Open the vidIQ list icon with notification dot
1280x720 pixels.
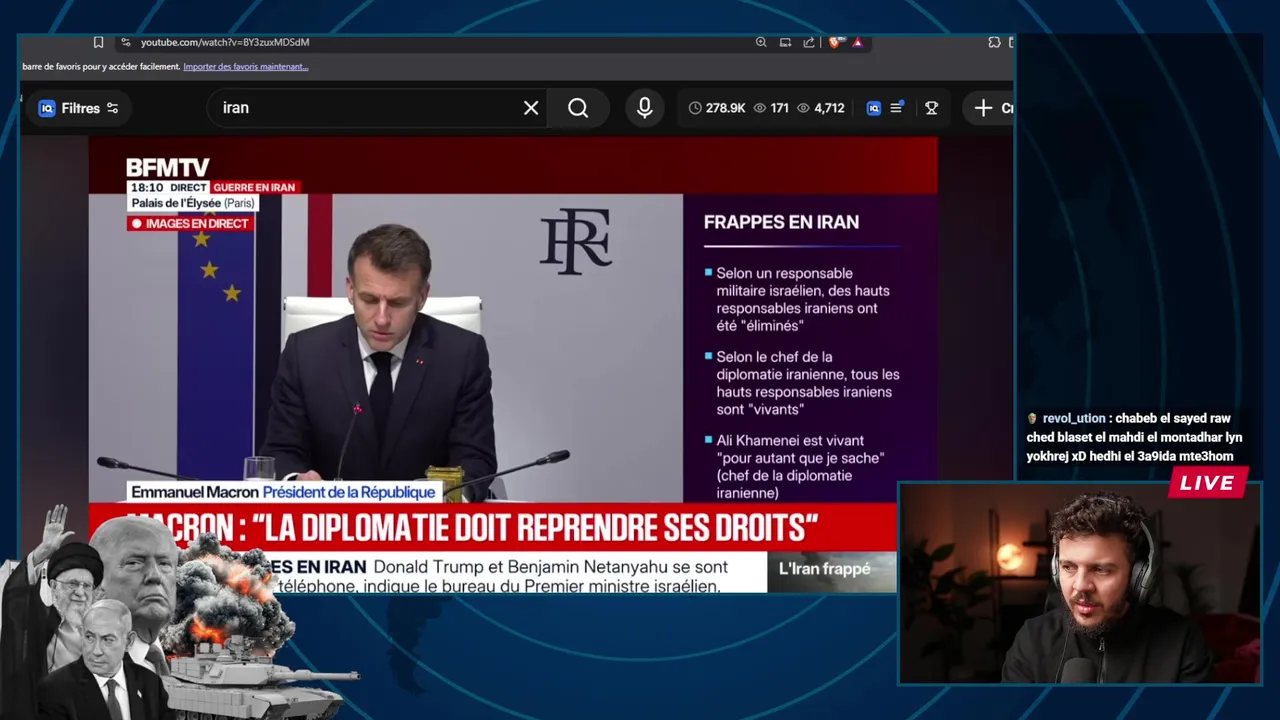(897, 108)
